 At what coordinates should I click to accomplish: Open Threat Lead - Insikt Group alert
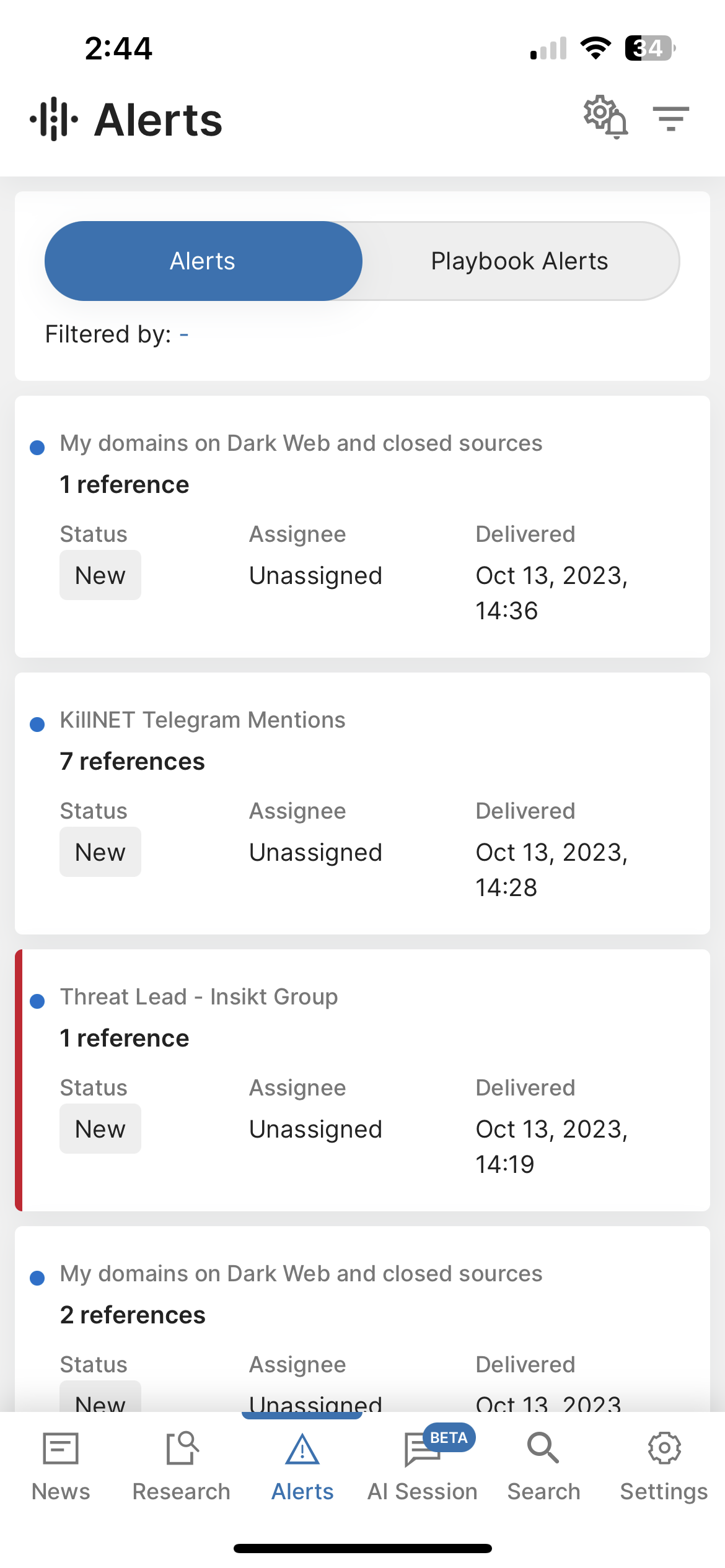point(199,997)
